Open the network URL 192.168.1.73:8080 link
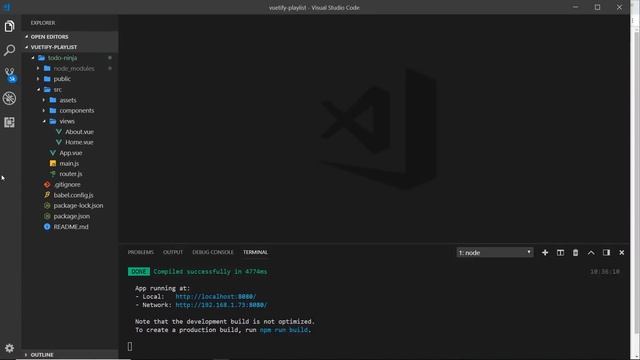The height and width of the screenshot is (360, 640). click(x=221, y=305)
